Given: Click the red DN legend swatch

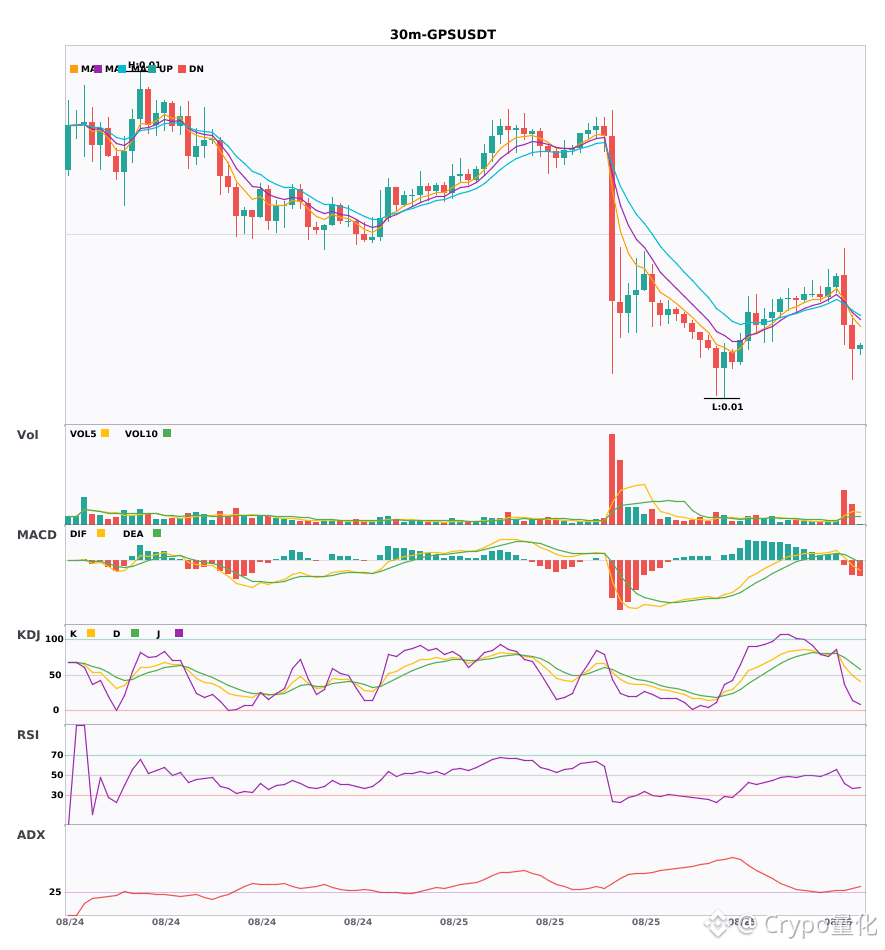Looking at the screenshot, I should [x=182, y=69].
